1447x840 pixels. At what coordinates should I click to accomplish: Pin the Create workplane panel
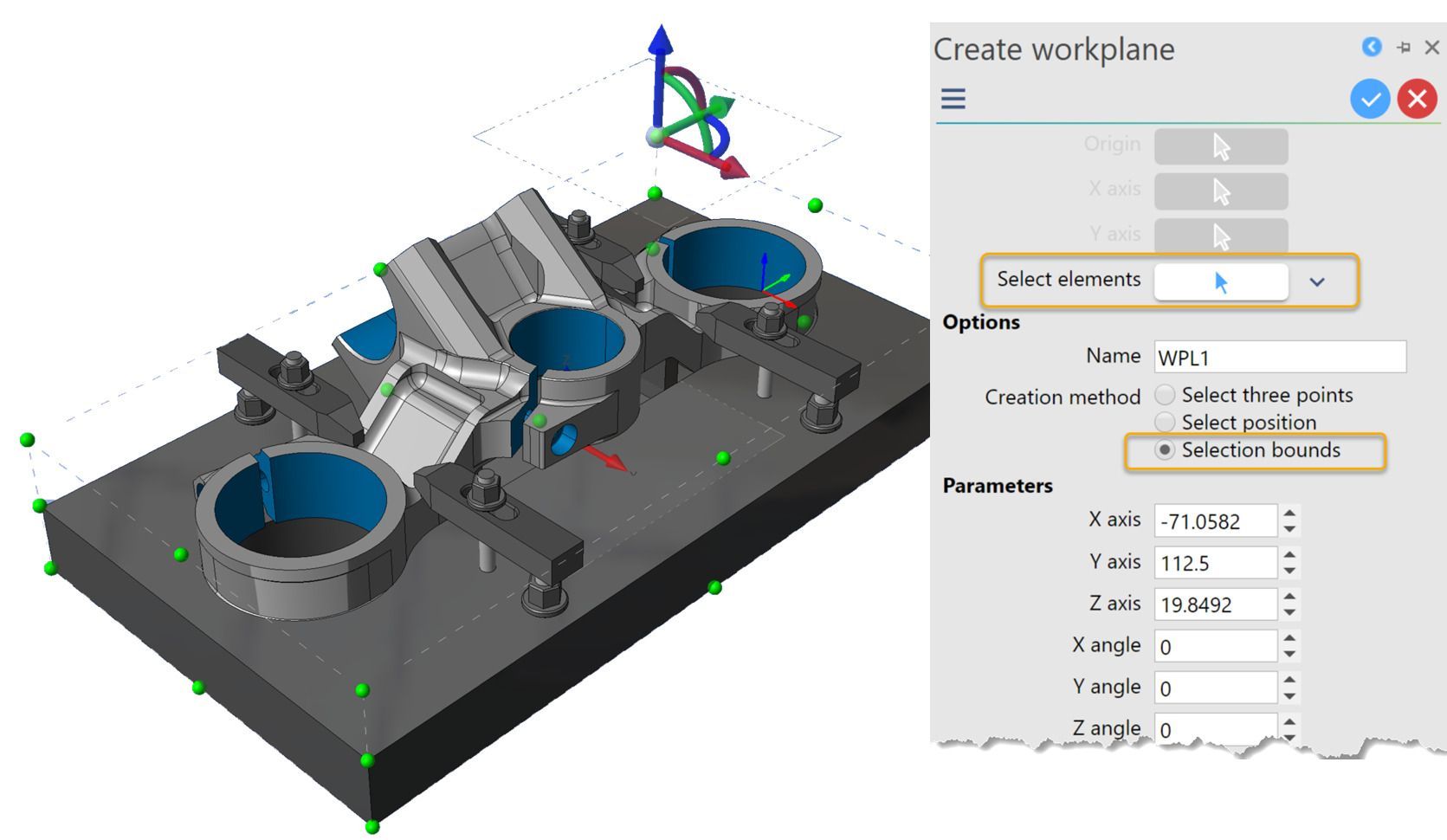(1404, 48)
